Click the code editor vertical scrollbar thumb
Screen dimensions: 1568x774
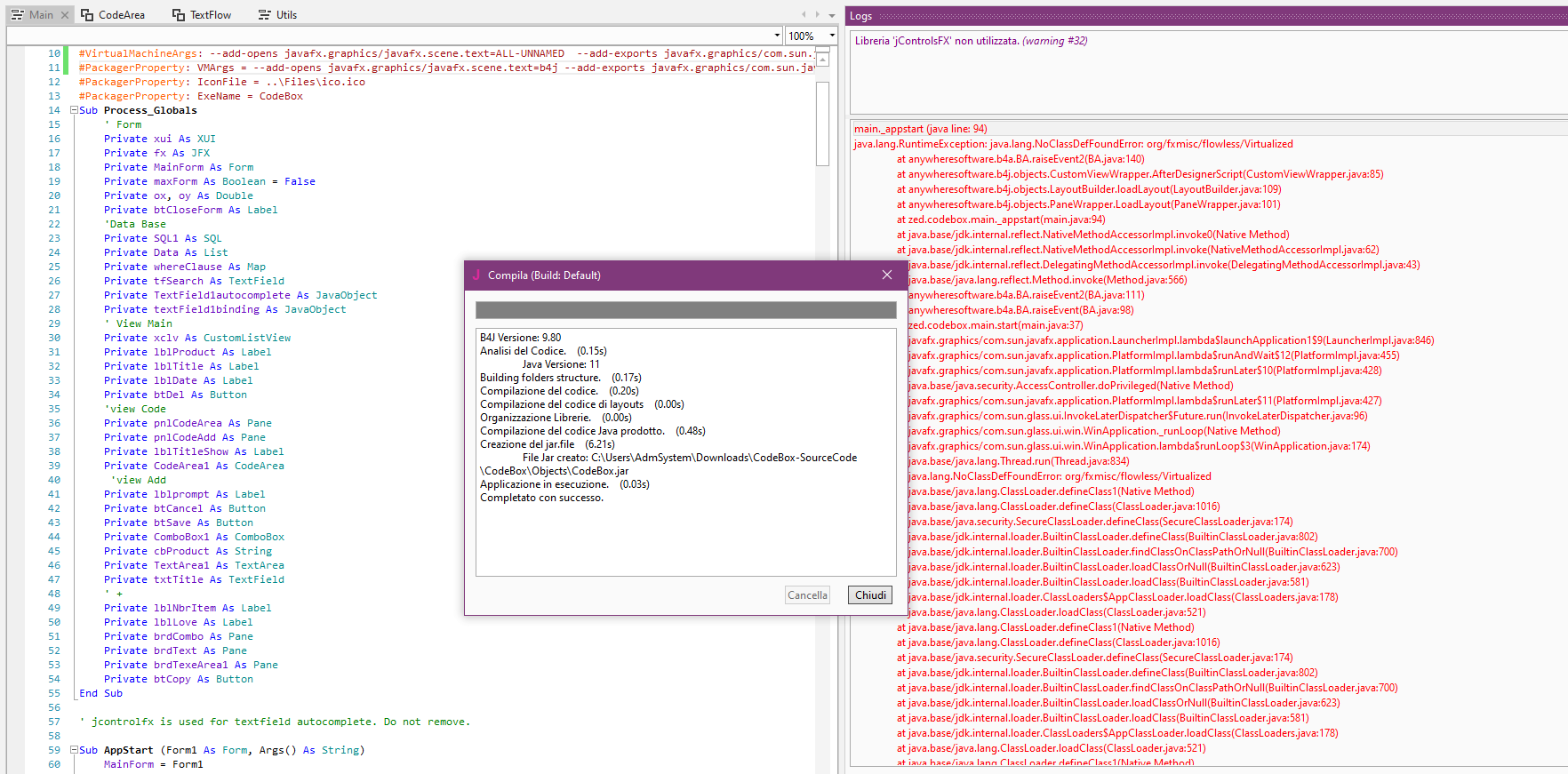tap(823, 124)
